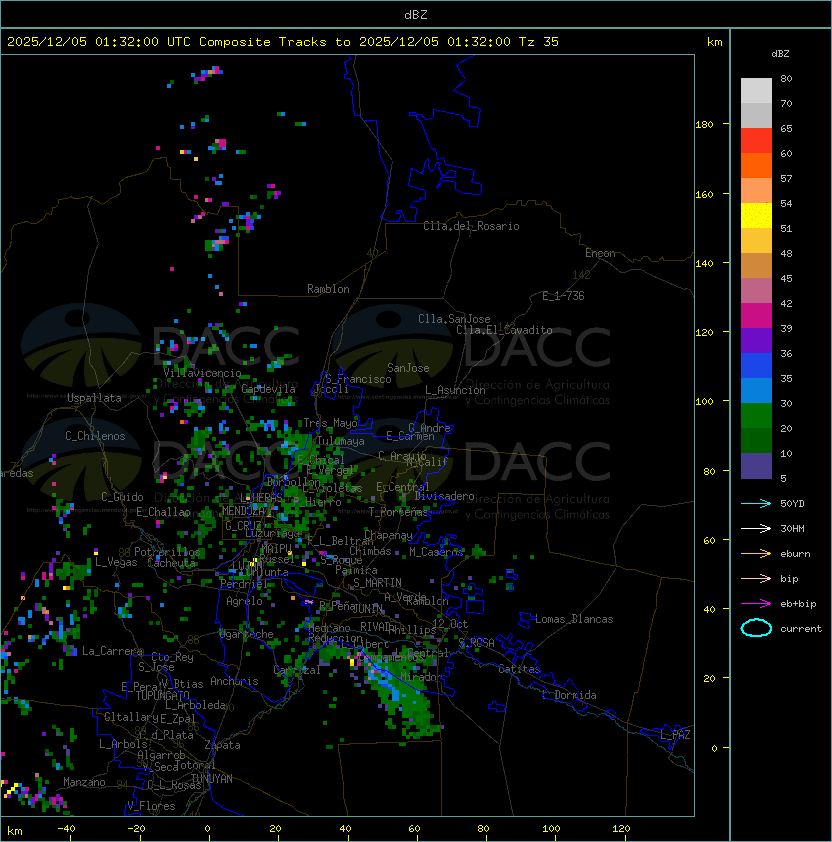Click the '-40' tick on horizontal km axis

(67, 828)
